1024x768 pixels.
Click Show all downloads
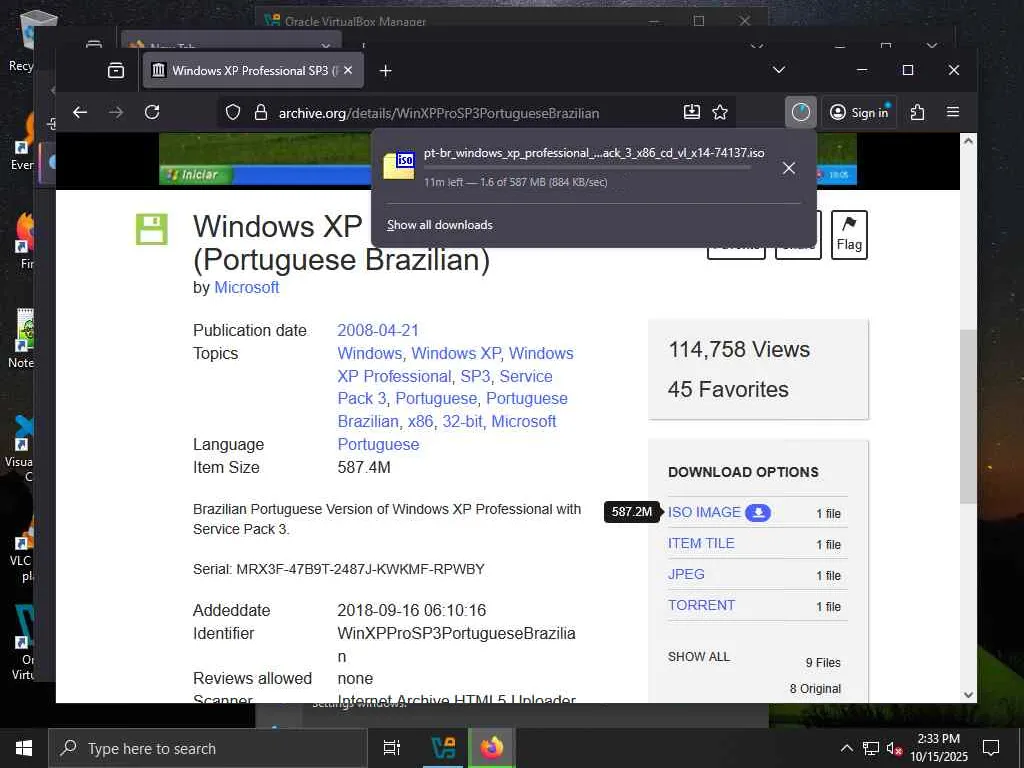pyautogui.click(x=440, y=225)
